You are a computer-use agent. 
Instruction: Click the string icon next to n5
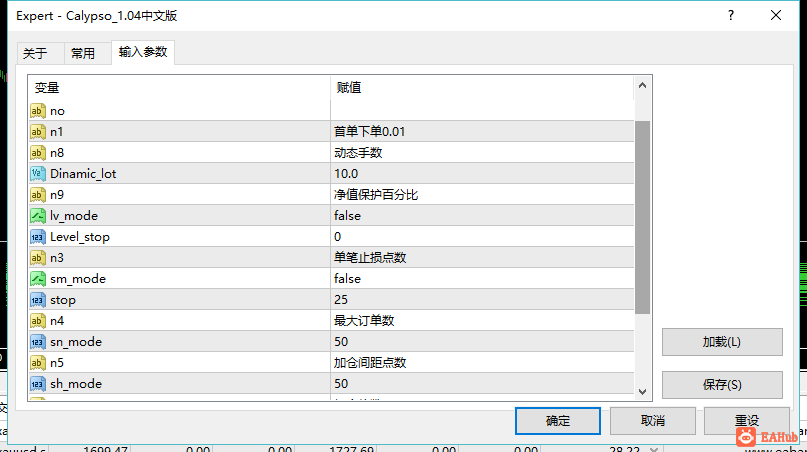(38, 363)
